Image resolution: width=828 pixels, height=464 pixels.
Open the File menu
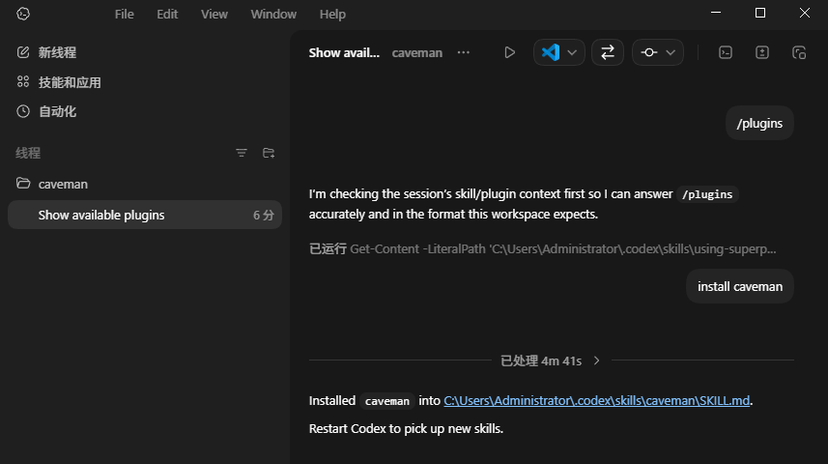(124, 14)
